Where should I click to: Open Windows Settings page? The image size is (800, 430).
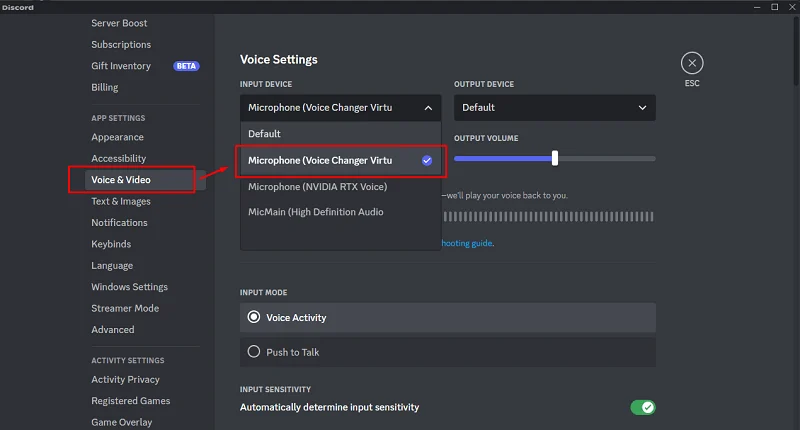coord(130,287)
